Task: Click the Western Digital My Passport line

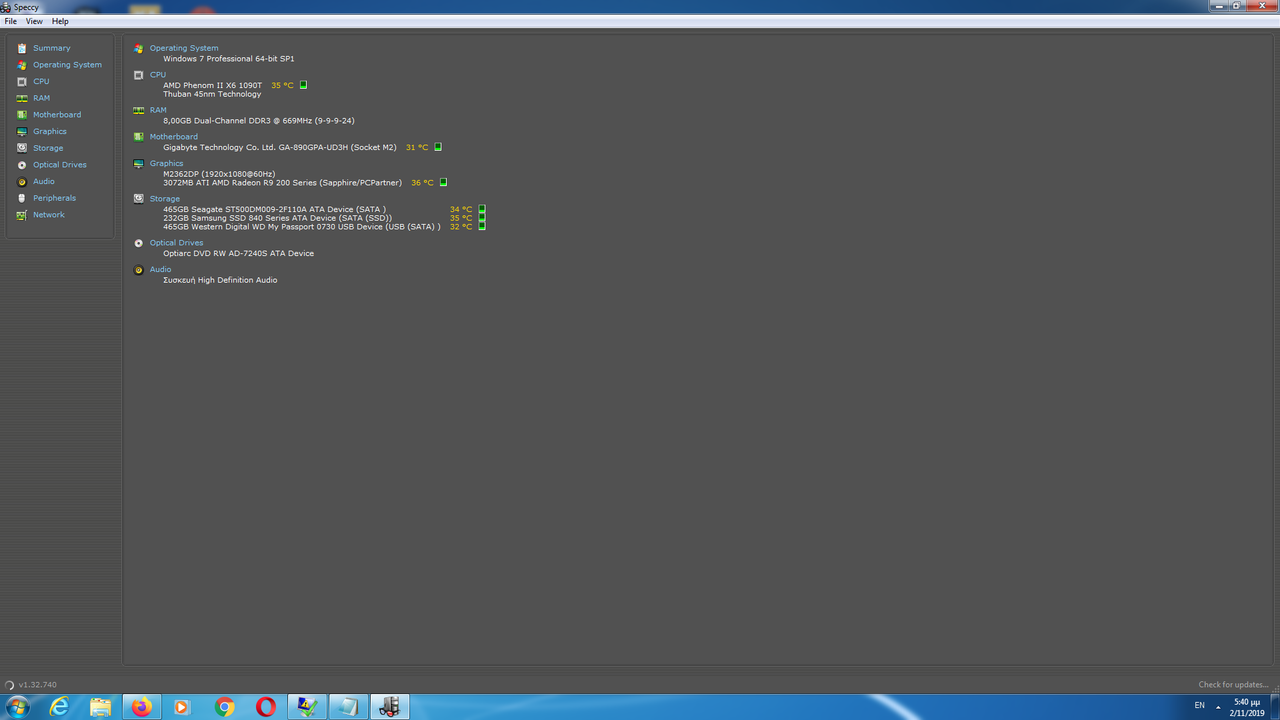Action: pos(302,227)
